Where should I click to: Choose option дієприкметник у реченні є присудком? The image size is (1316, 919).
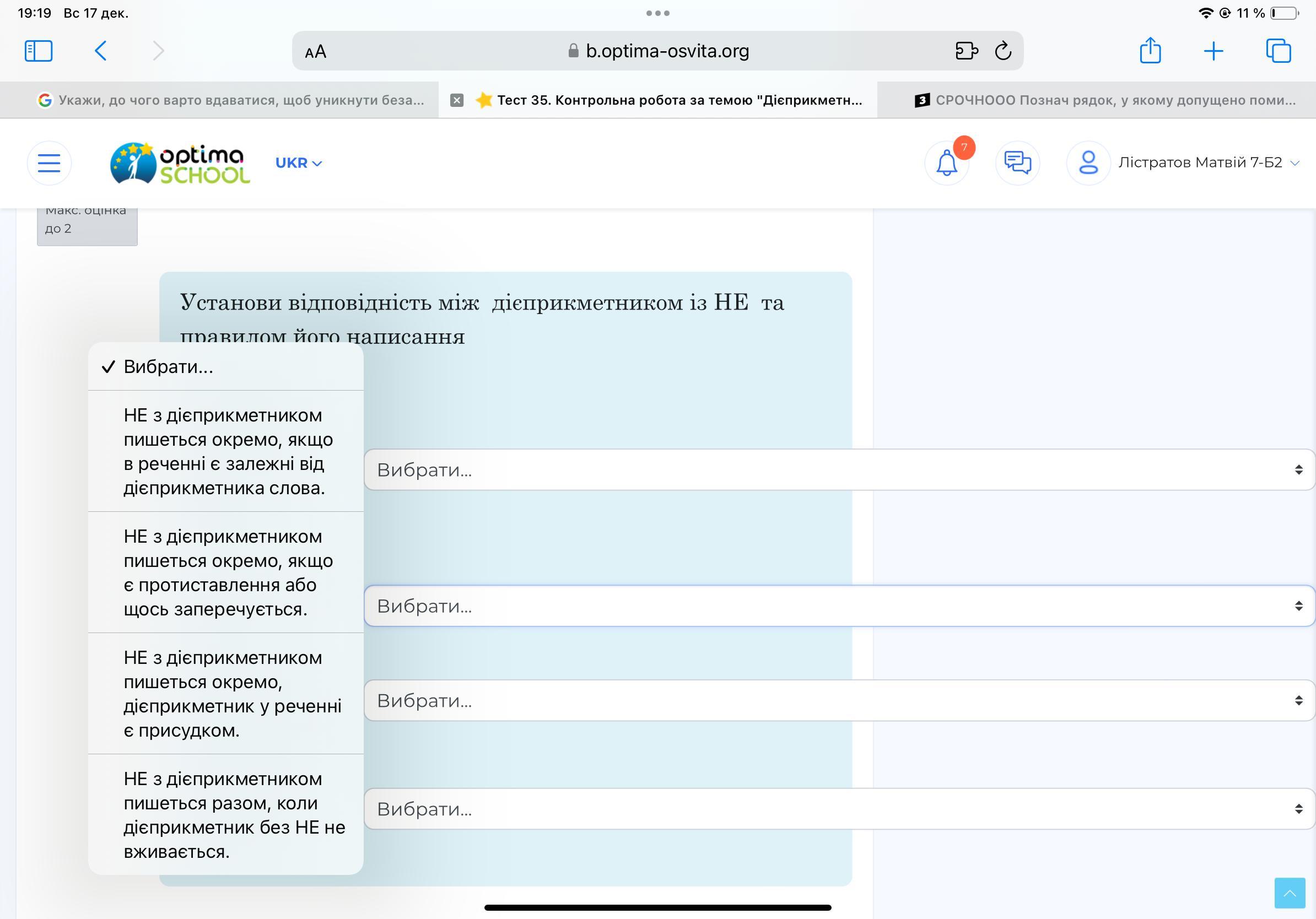tap(225, 694)
